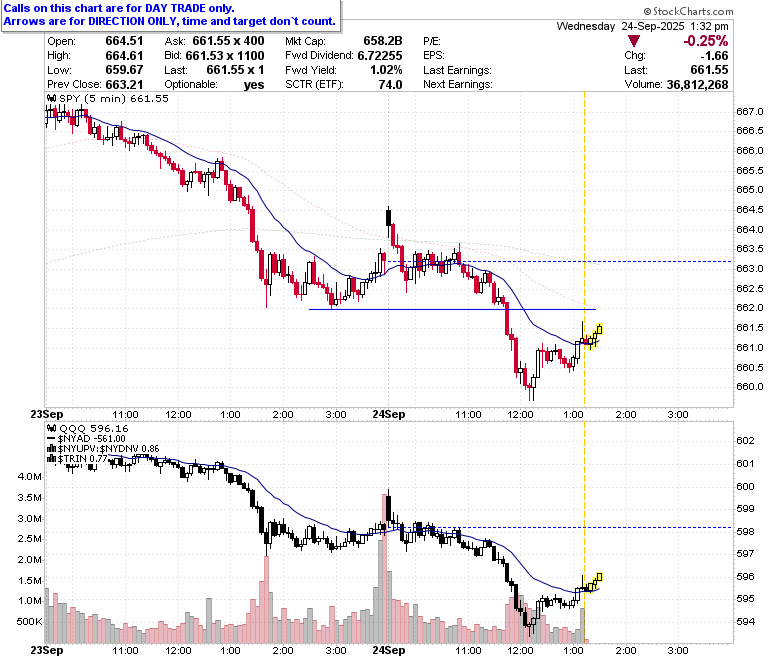Click the -0.25% percent change value
The height and width of the screenshot is (659, 780).
[705, 41]
